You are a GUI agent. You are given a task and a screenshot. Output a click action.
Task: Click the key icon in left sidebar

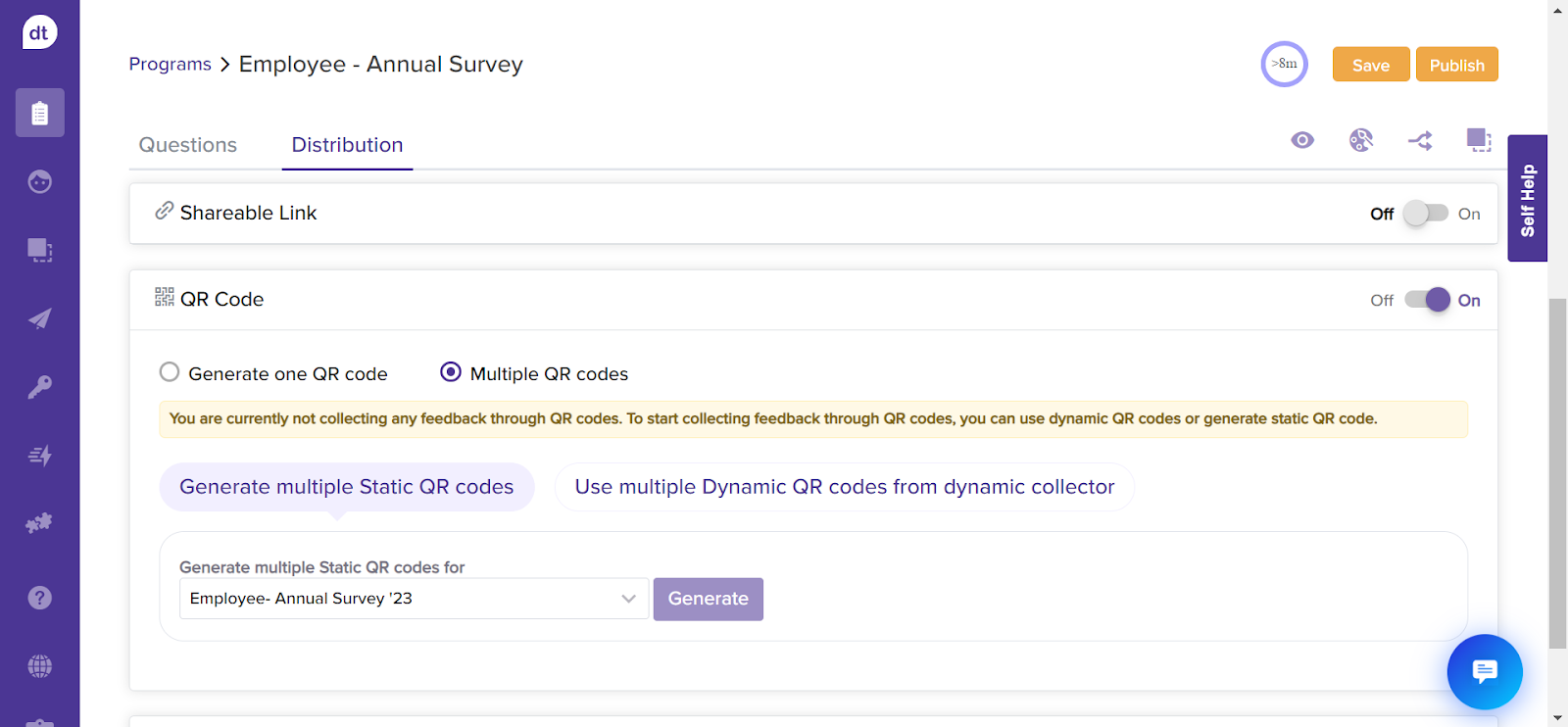(x=39, y=387)
